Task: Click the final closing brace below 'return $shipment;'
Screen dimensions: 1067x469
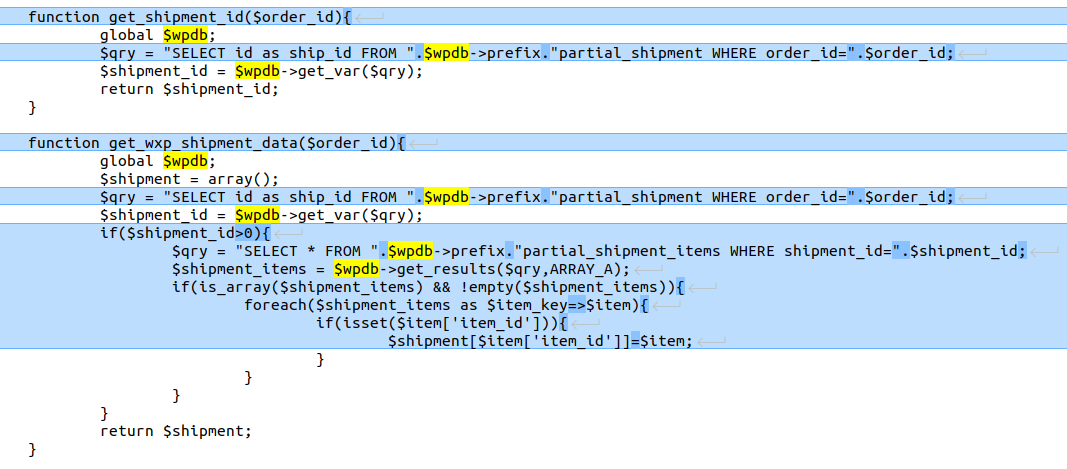Action: [33, 449]
